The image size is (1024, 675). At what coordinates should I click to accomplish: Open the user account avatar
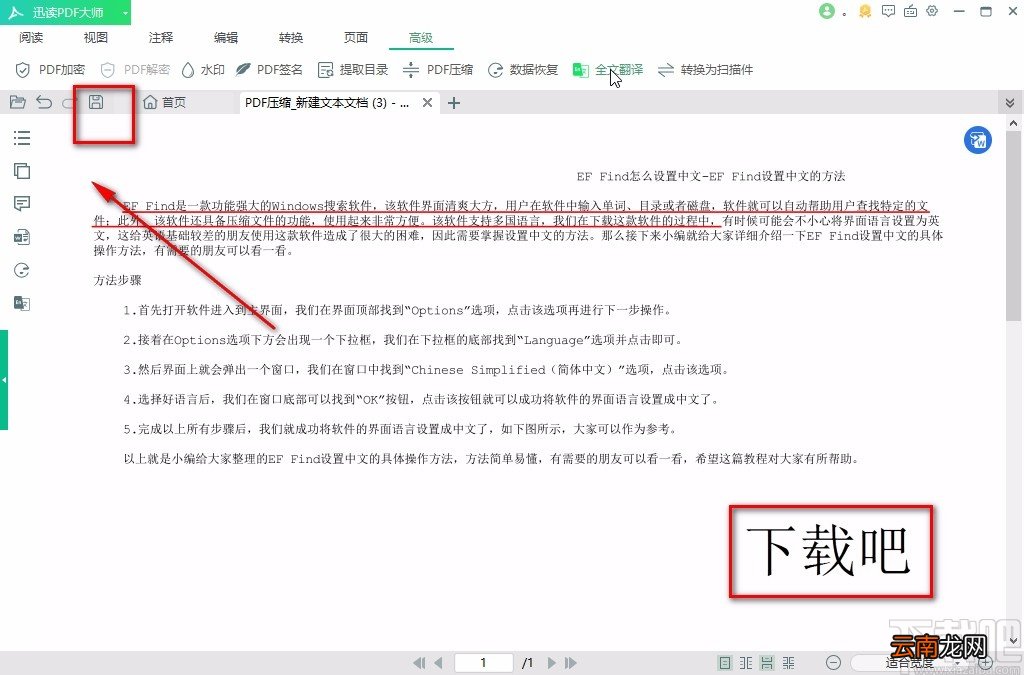827,11
